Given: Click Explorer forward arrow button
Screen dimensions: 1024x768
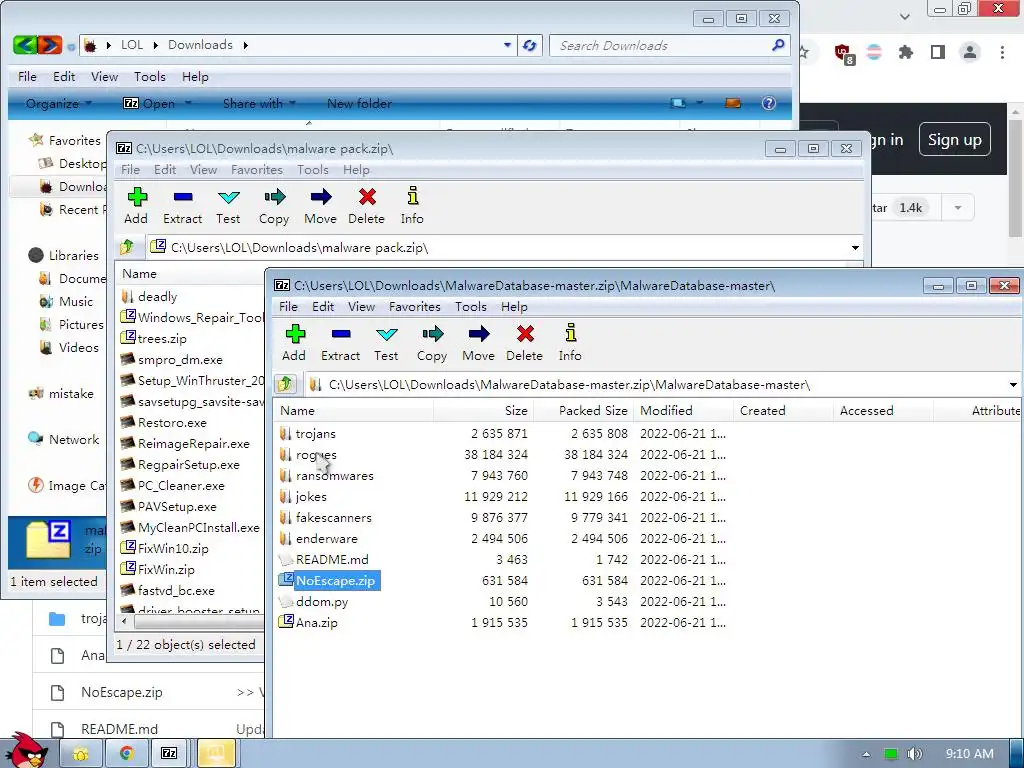Looking at the screenshot, I should 50,45.
